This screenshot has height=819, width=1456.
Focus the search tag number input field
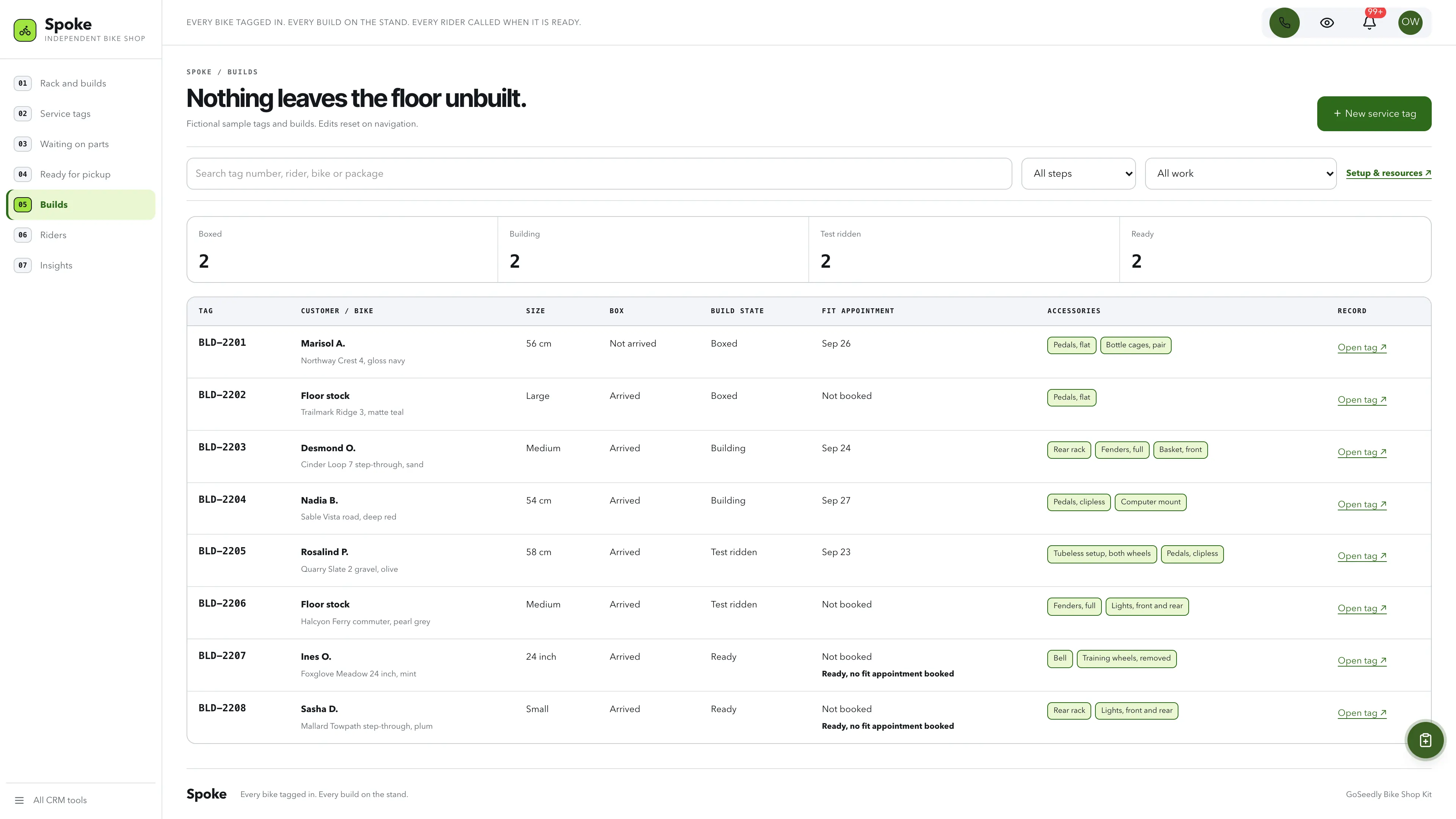pos(599,174)
